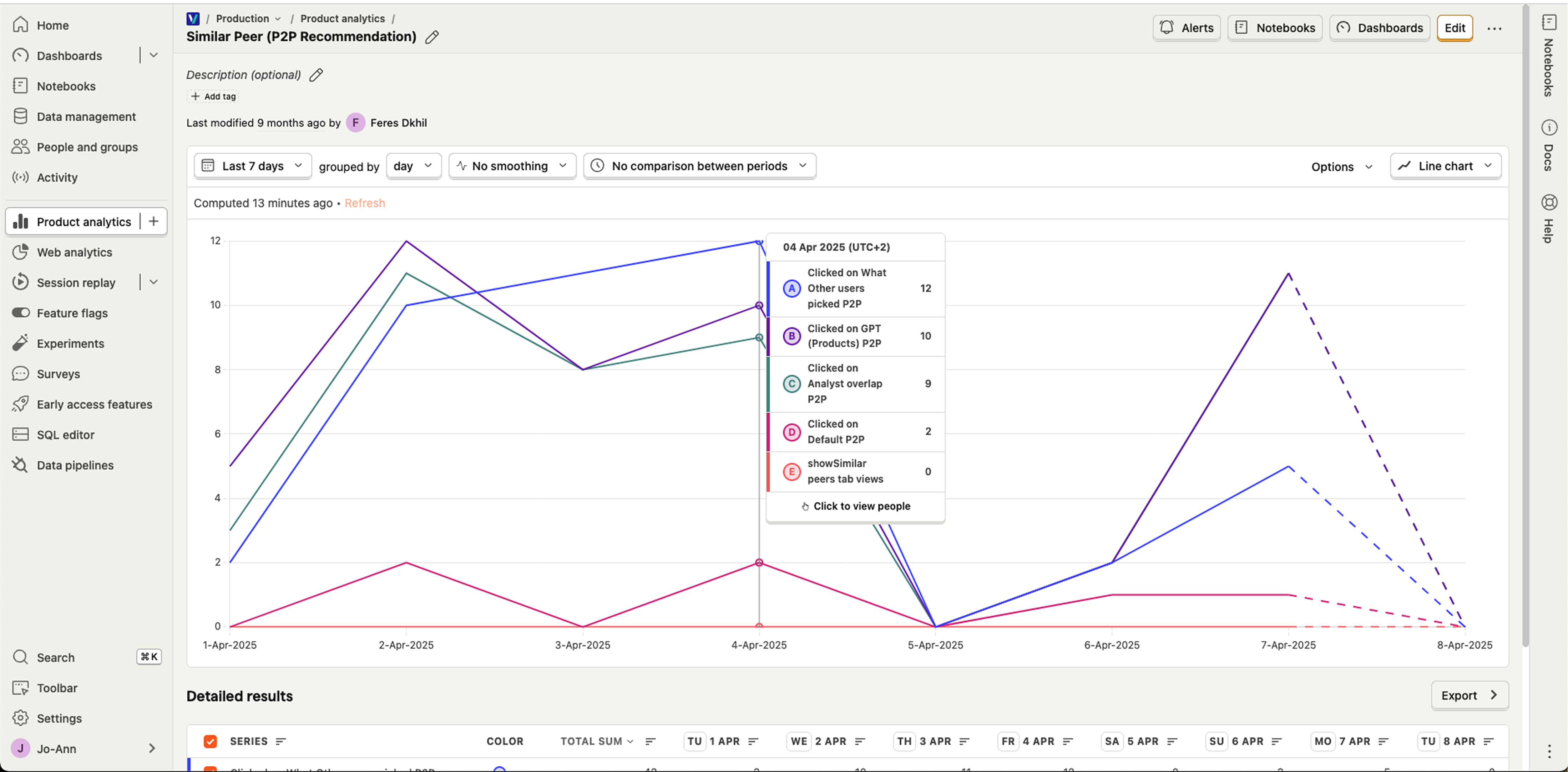1568x772 pixels.
Task: Click the pencil icon beside insight title
Action: tap(431, 37)
